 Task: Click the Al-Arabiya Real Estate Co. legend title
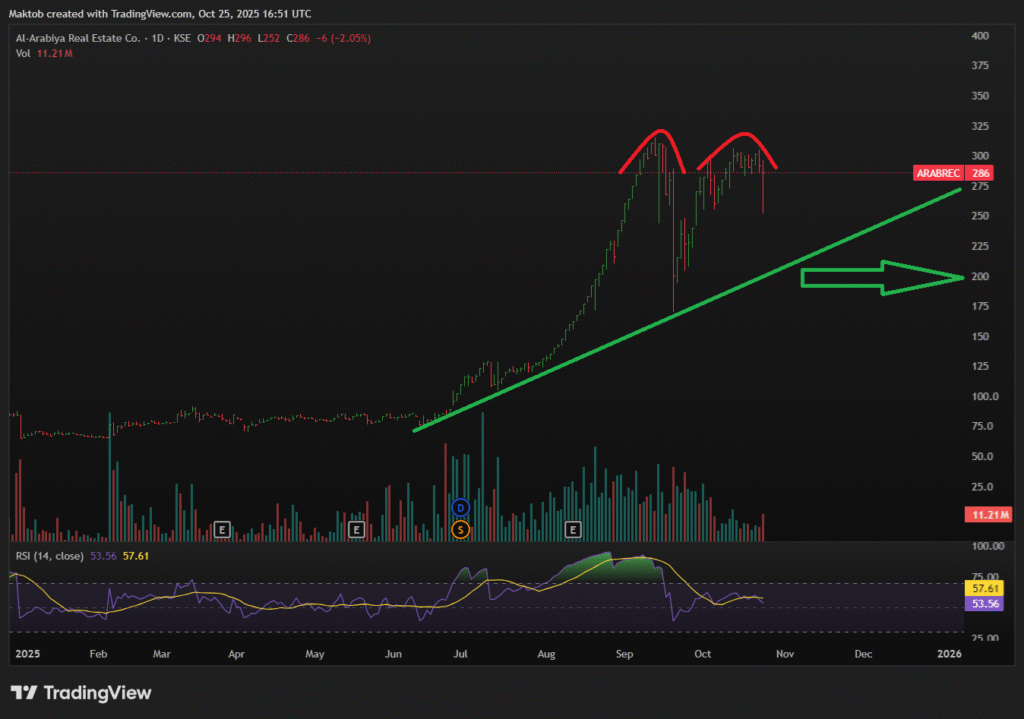pos(77,38)
